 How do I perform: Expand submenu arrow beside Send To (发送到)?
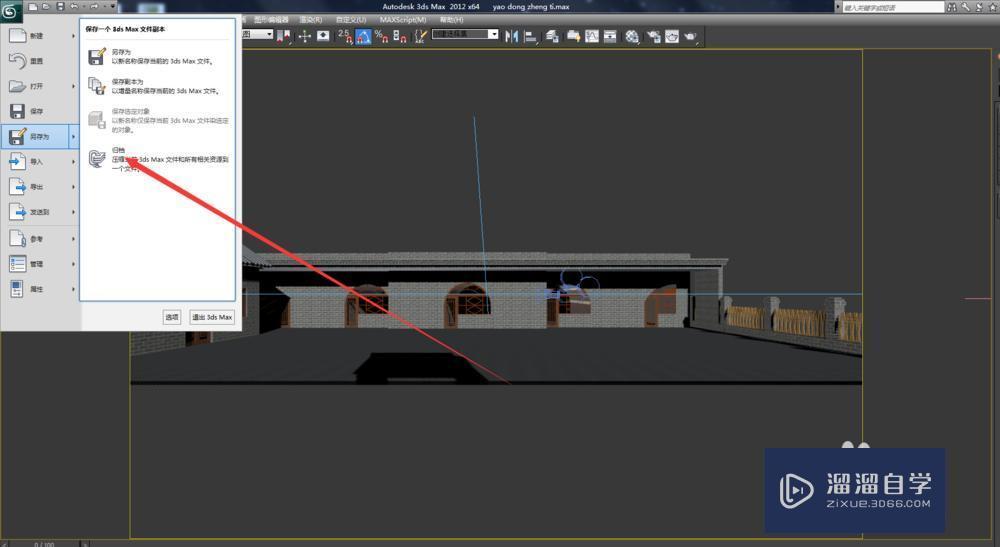point(73,212)
